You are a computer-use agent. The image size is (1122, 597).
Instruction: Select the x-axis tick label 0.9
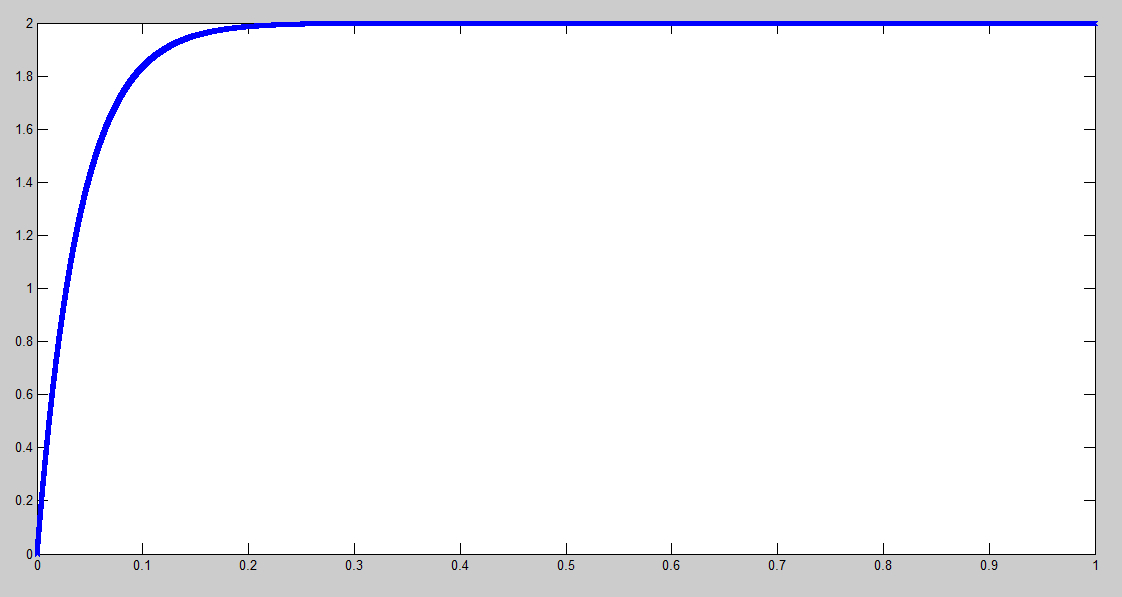click(990, 565)
